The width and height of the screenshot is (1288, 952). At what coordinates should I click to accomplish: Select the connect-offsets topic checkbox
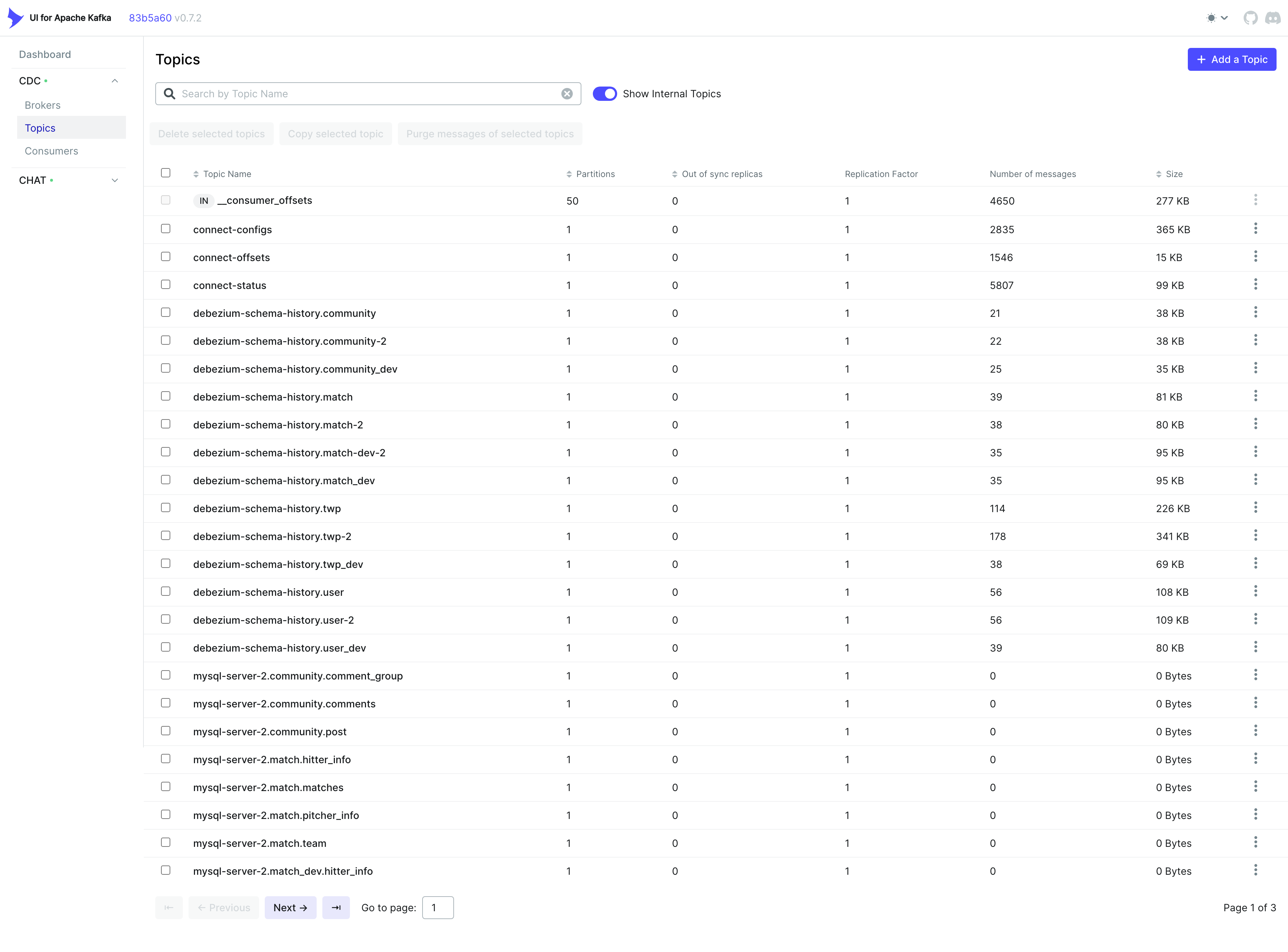[x=165, y=257]
